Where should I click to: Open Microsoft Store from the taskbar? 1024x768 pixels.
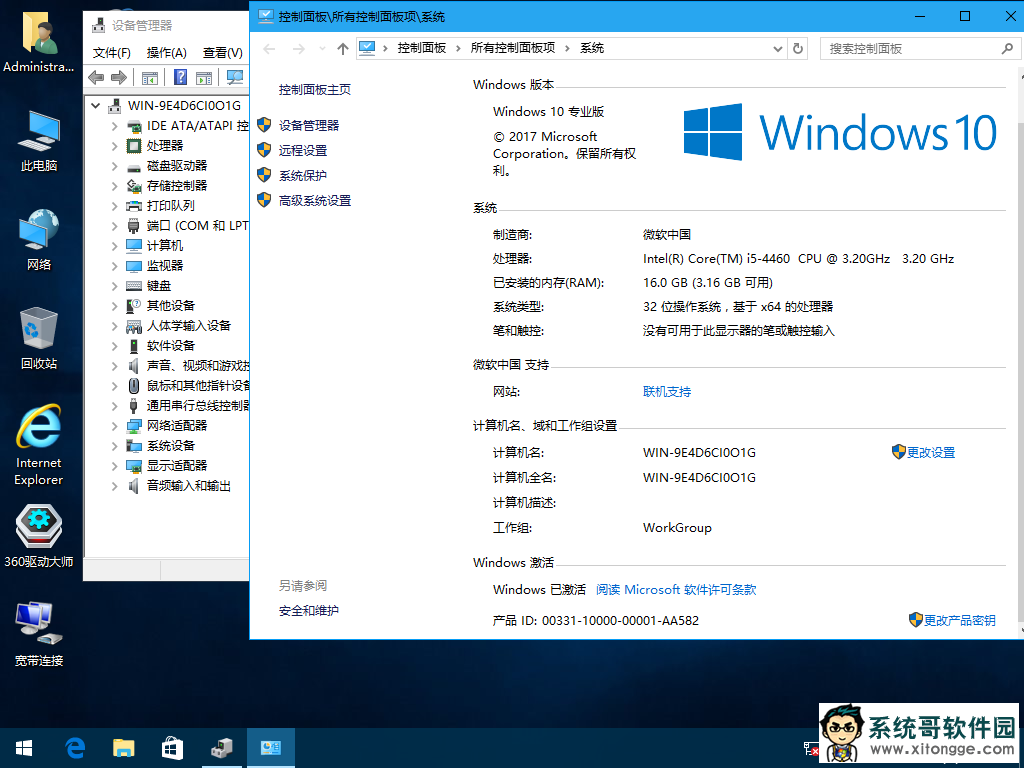[172, 748]
